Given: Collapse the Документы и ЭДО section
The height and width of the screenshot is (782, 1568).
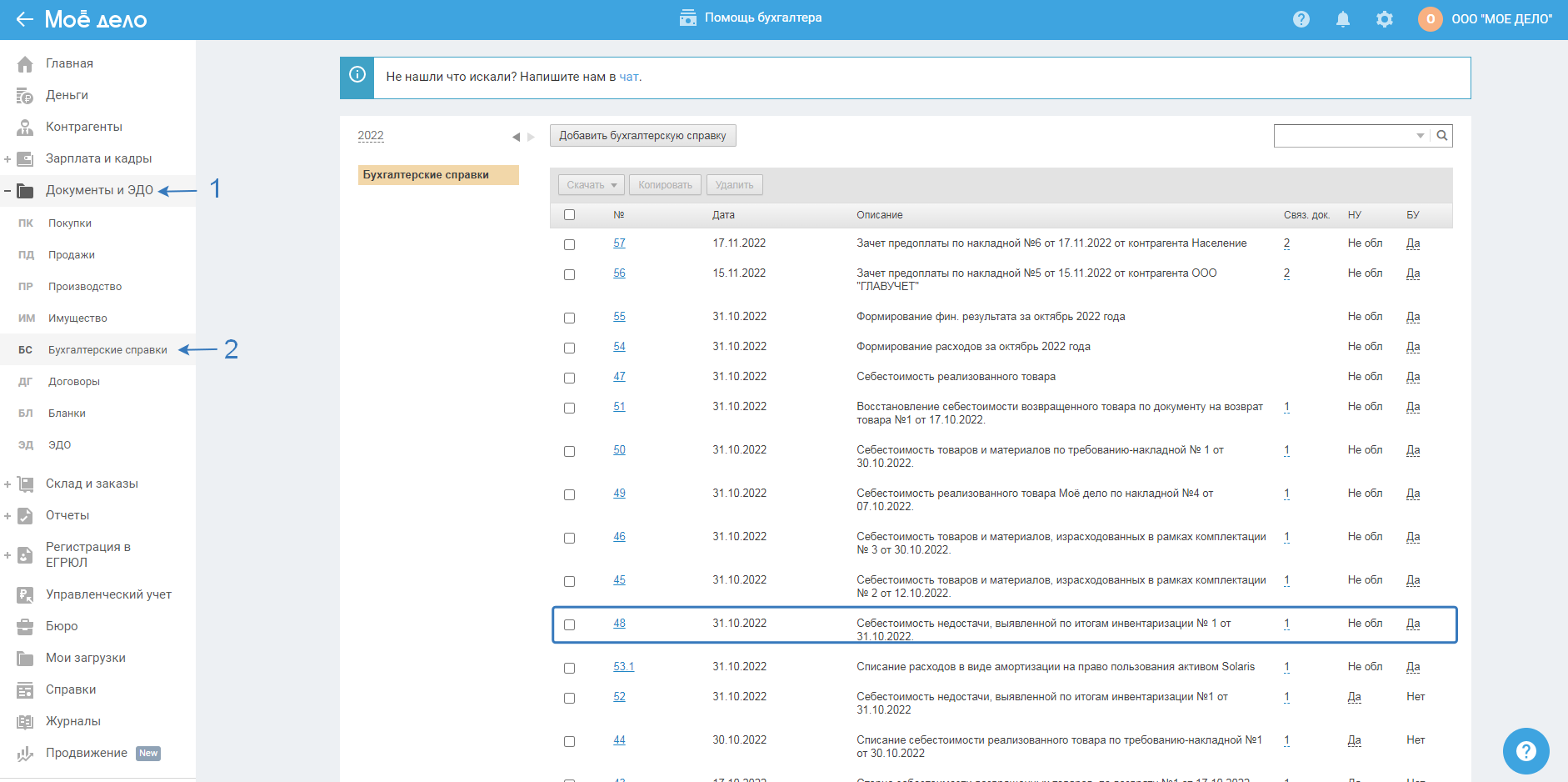Looking at the screenshot, I should pyautogui.click(x=7, y=191).
